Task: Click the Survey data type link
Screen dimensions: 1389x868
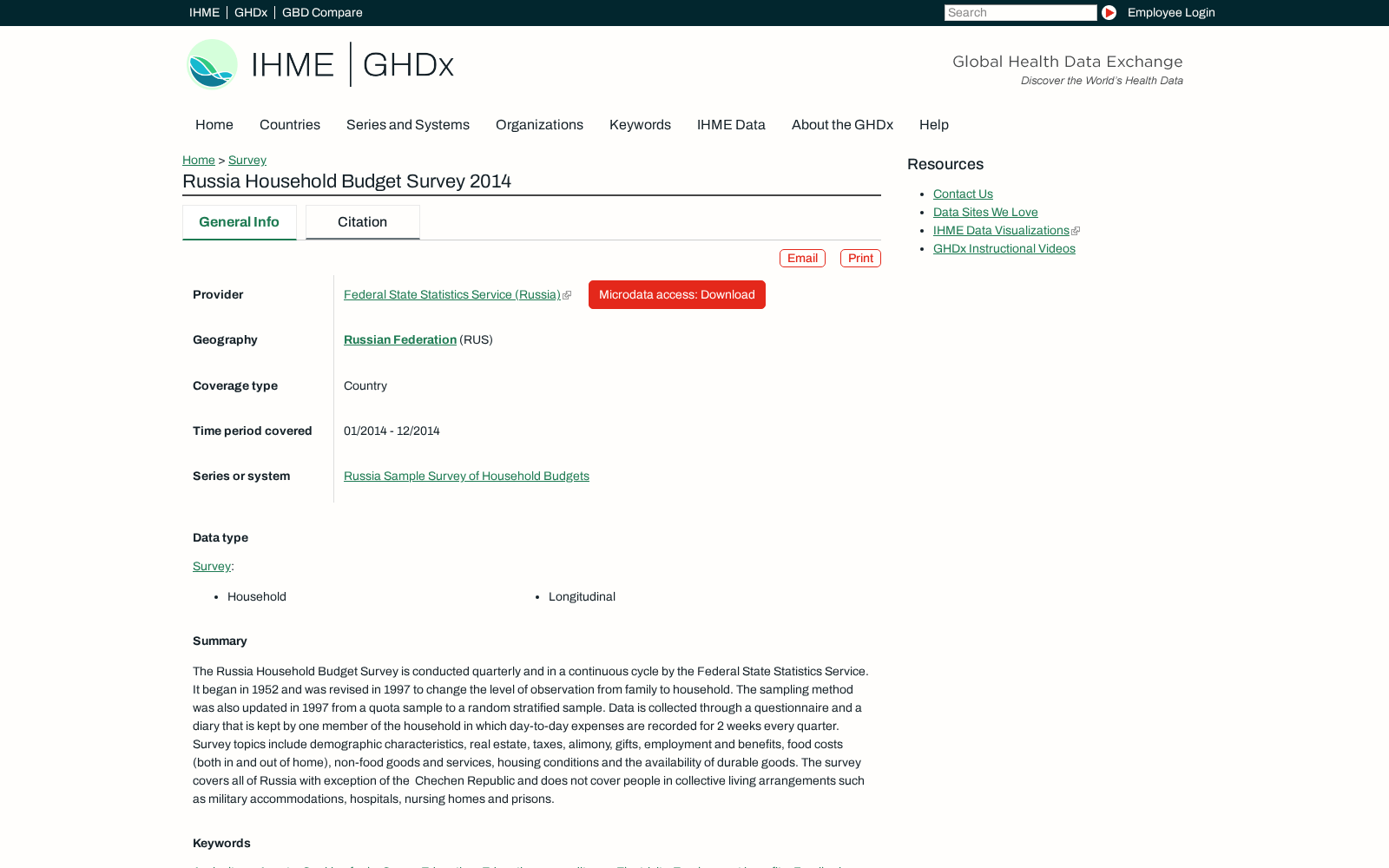Action: (x=212, y=566)
